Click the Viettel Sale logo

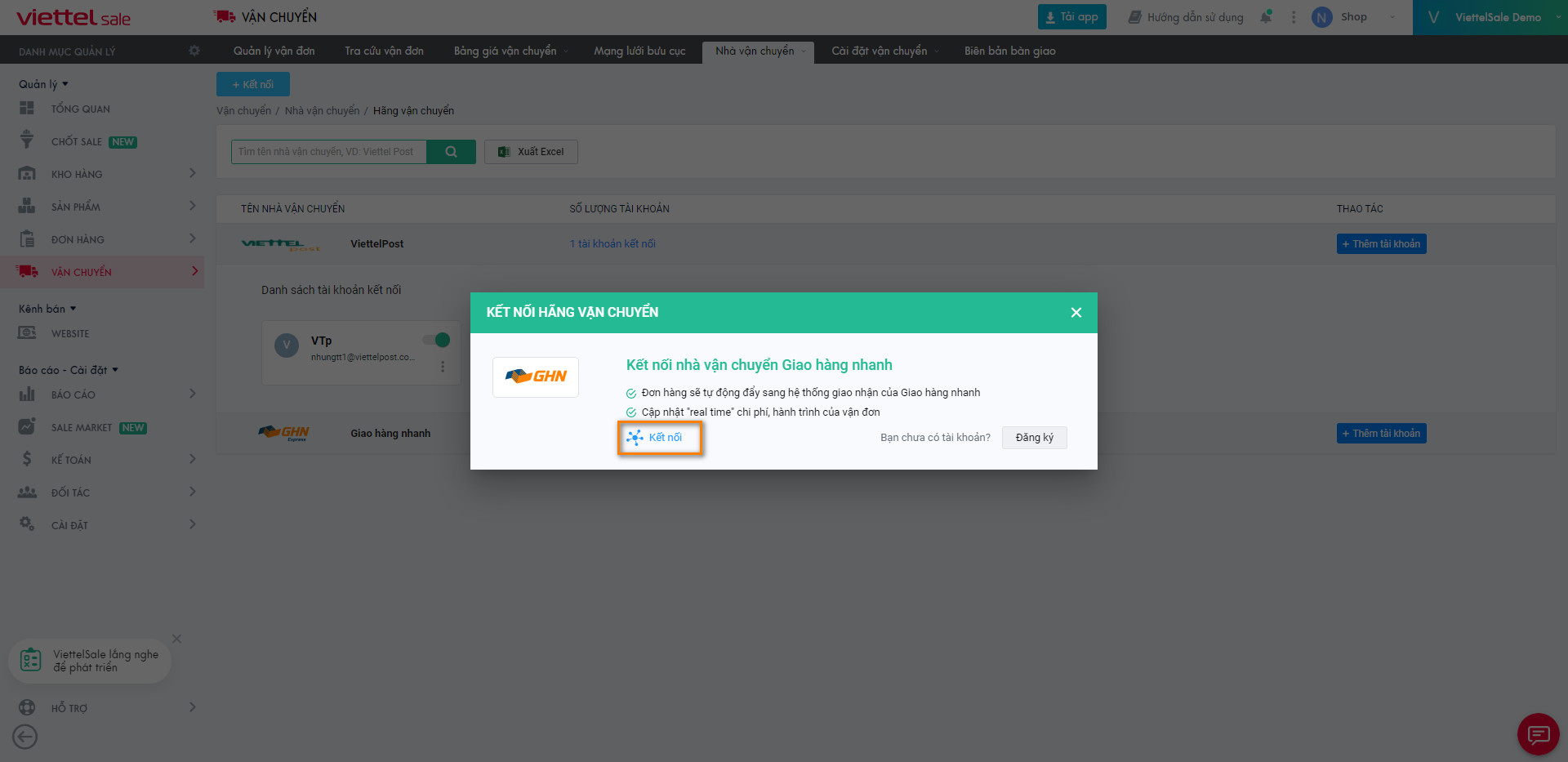click(73, 17)
